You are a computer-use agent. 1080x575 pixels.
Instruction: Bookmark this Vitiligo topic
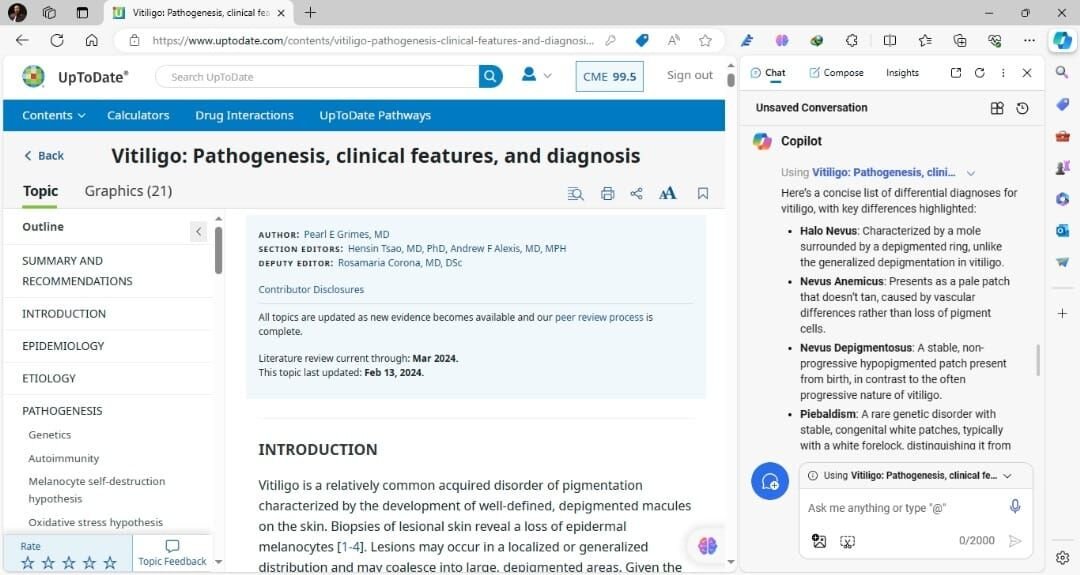tap(703, 194)
